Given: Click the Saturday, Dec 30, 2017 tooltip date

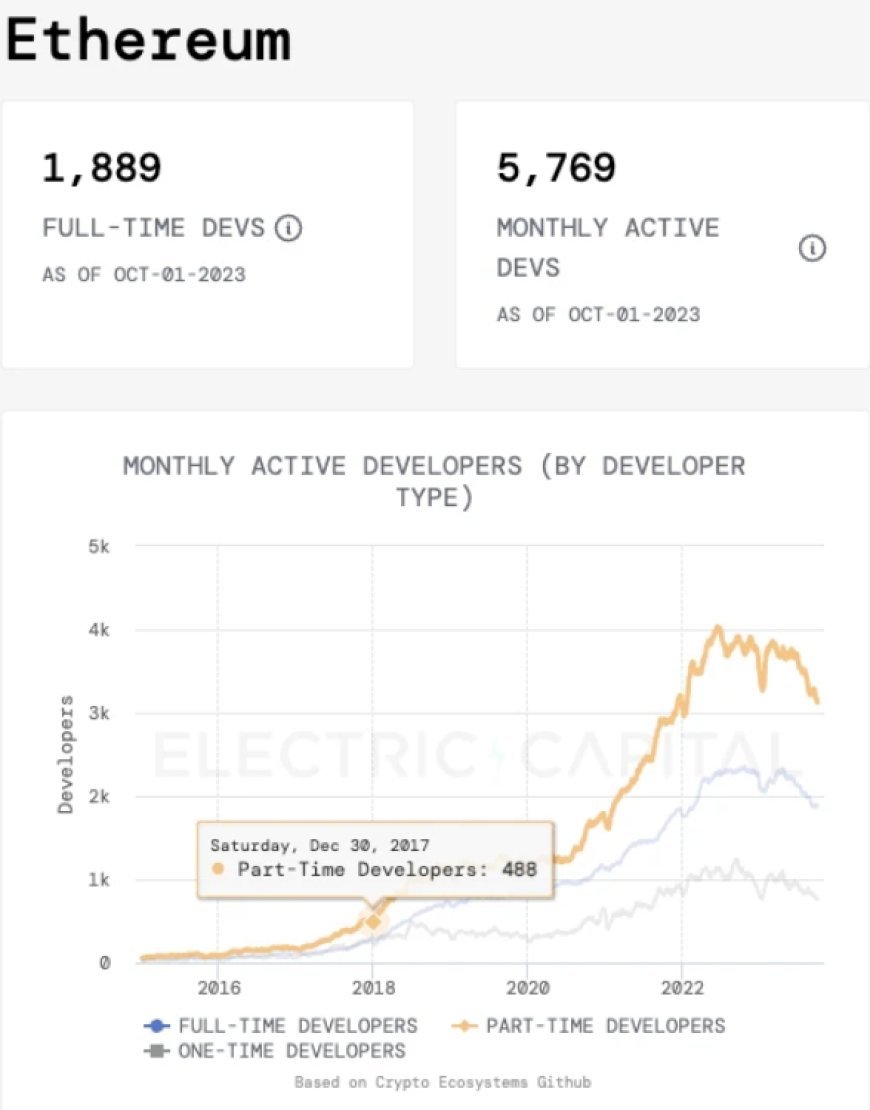Looking at the screenshot, I should (x=320, y=845).
